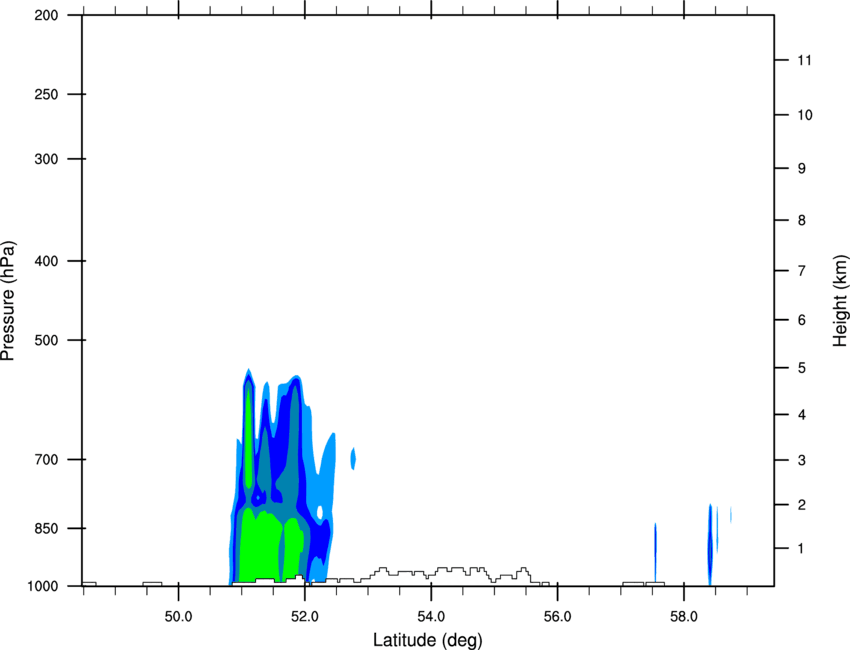Pick height tick label 2
The height and width of the screenshot is (650, 850).
coord(802,505)
